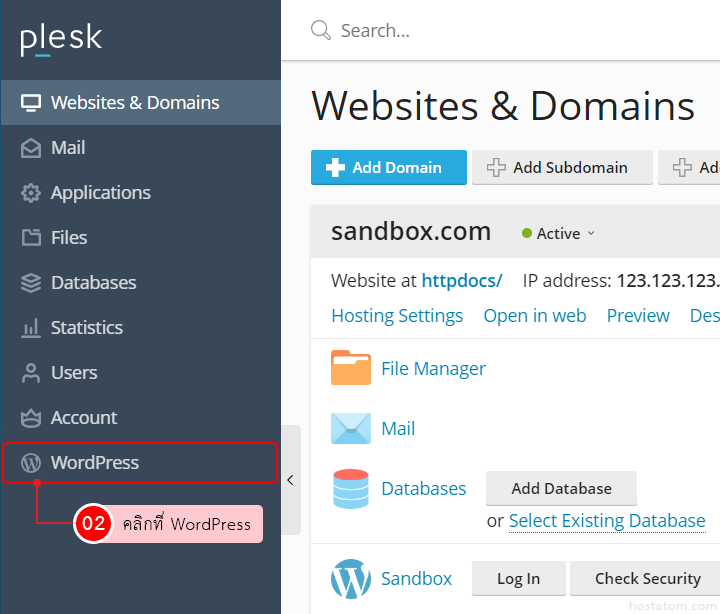Open WordPress in the sidebar menu
The image size is (720, 614).
[95, 463]
